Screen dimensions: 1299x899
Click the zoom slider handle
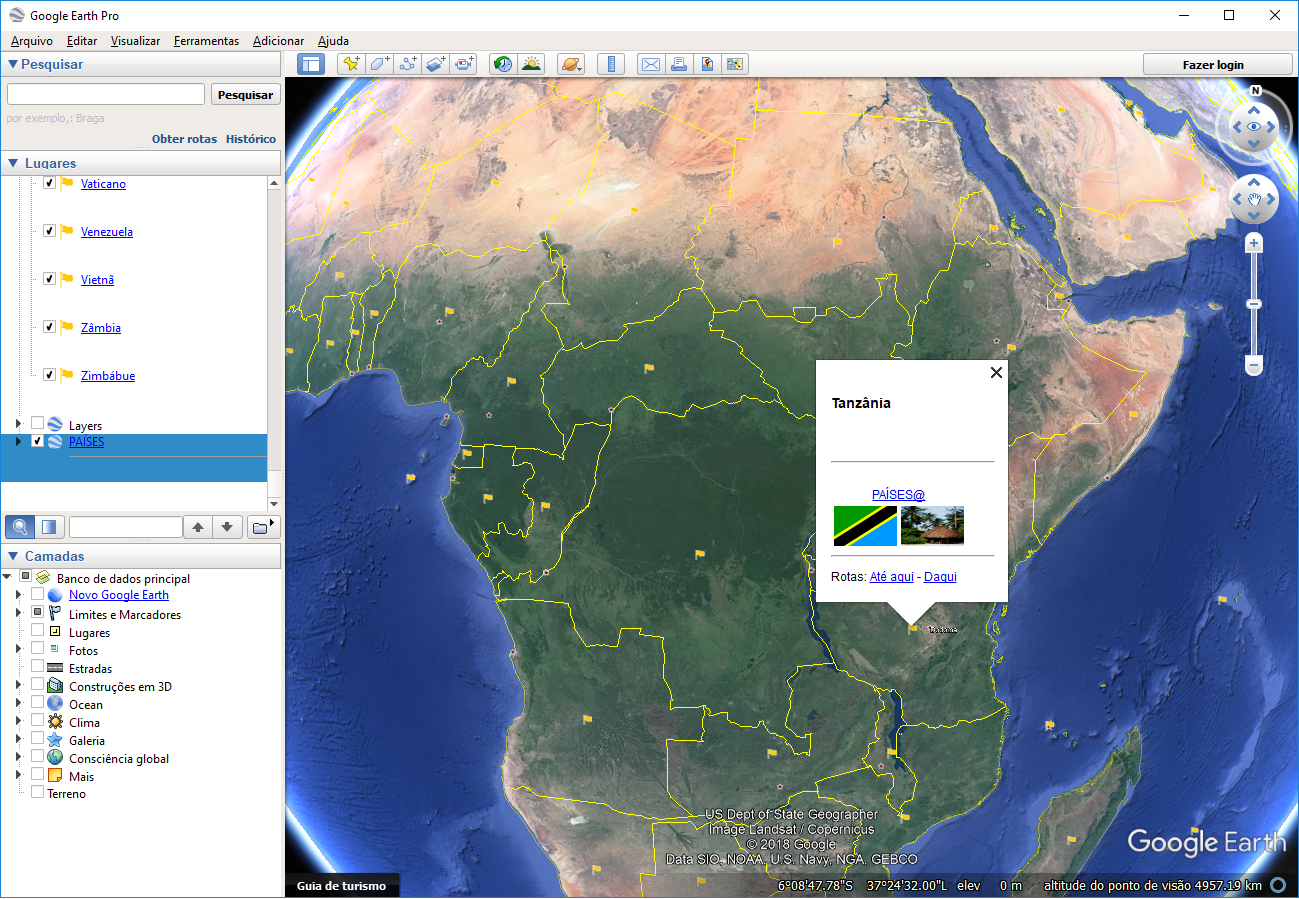click(x=1254, y=304)
